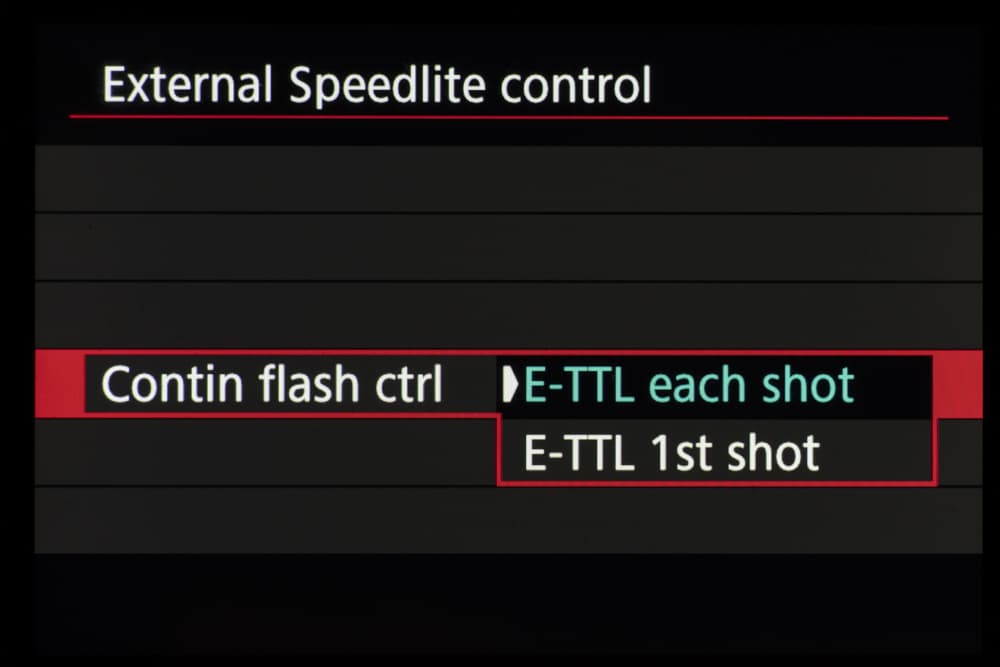
Task: Click the selection arrow beside E-TTL each shot
Action: pyautogui.click(x=512, y=385)
